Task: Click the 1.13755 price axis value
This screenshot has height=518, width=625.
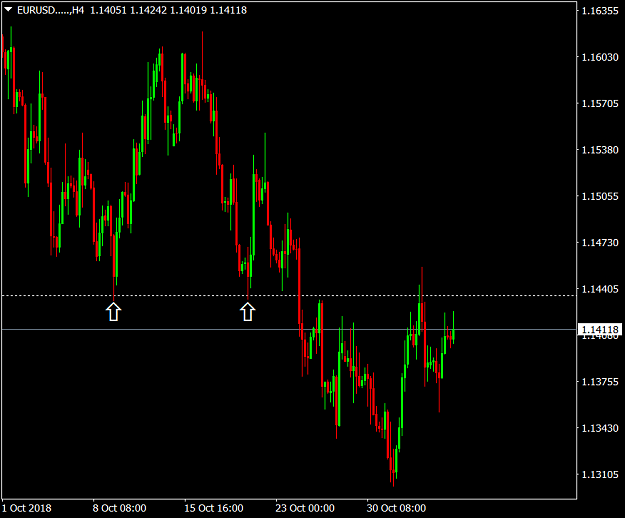Action: coord(600,382)
